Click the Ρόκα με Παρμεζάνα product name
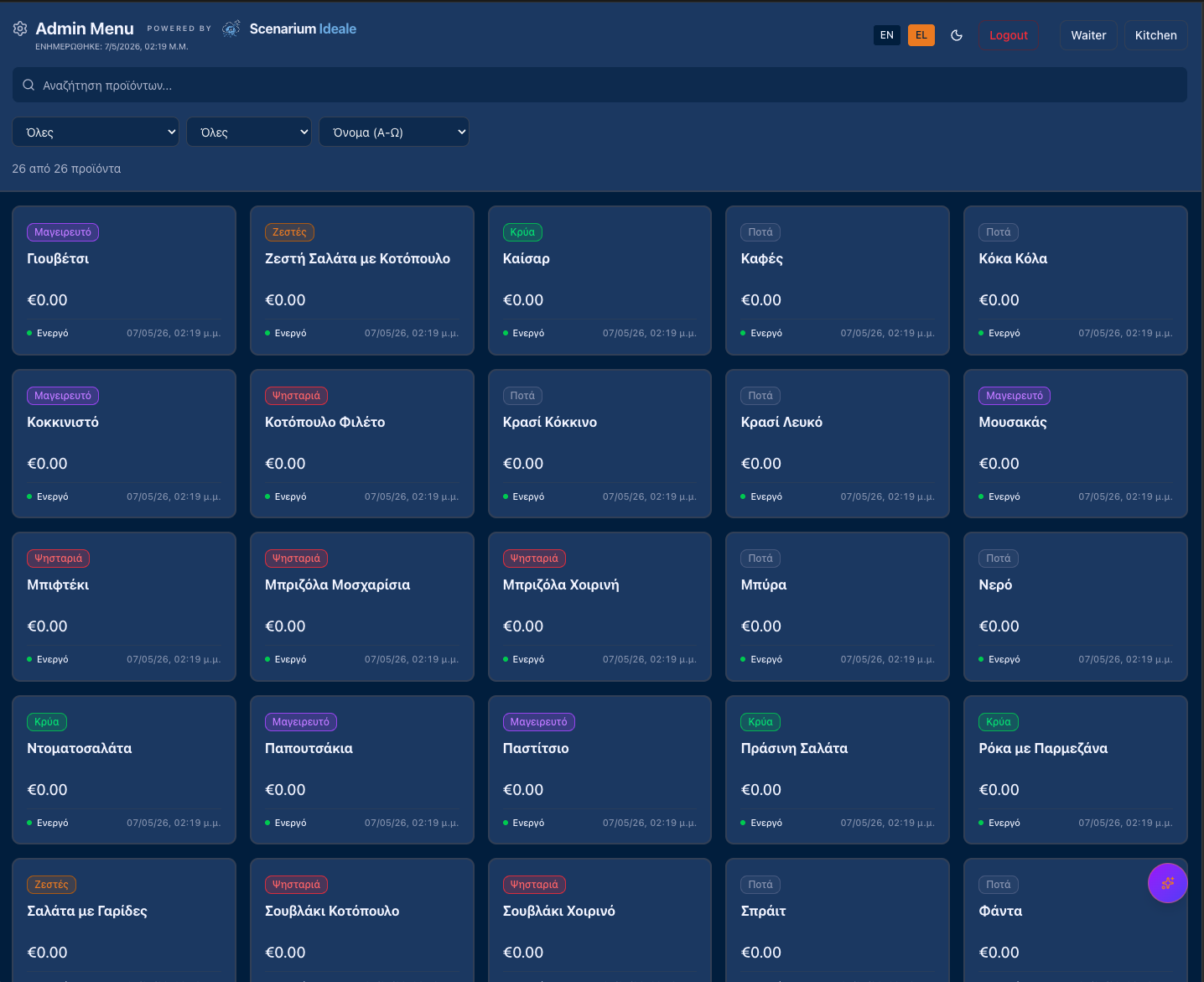The height and width of the screenshot is (982, 1204). [x=1043, y=748]
